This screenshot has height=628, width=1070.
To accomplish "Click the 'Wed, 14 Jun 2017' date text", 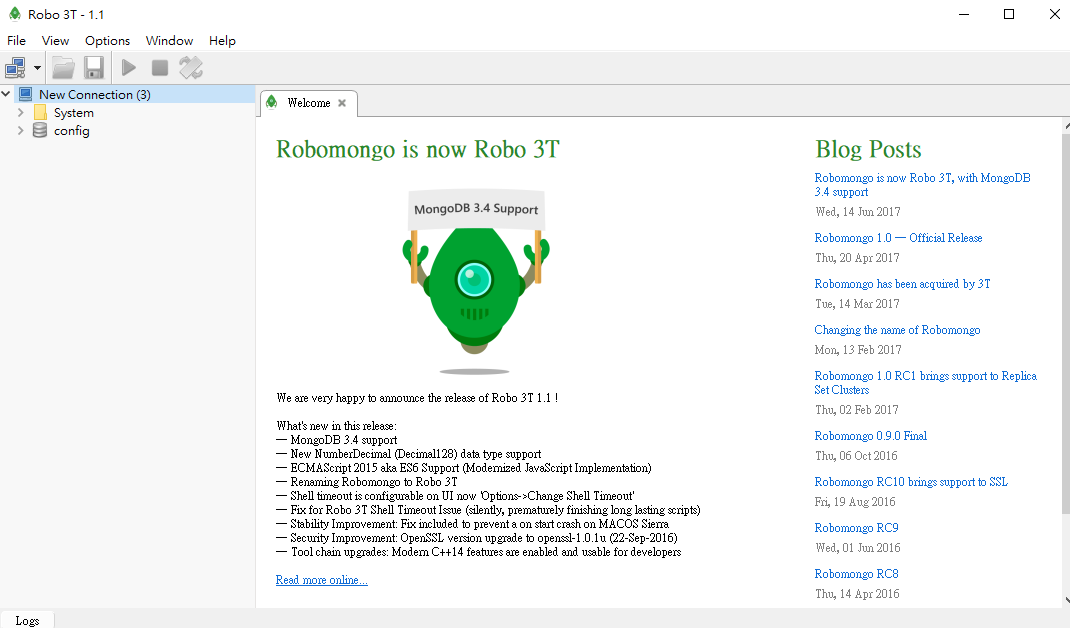I will click(x=858, y=212).
